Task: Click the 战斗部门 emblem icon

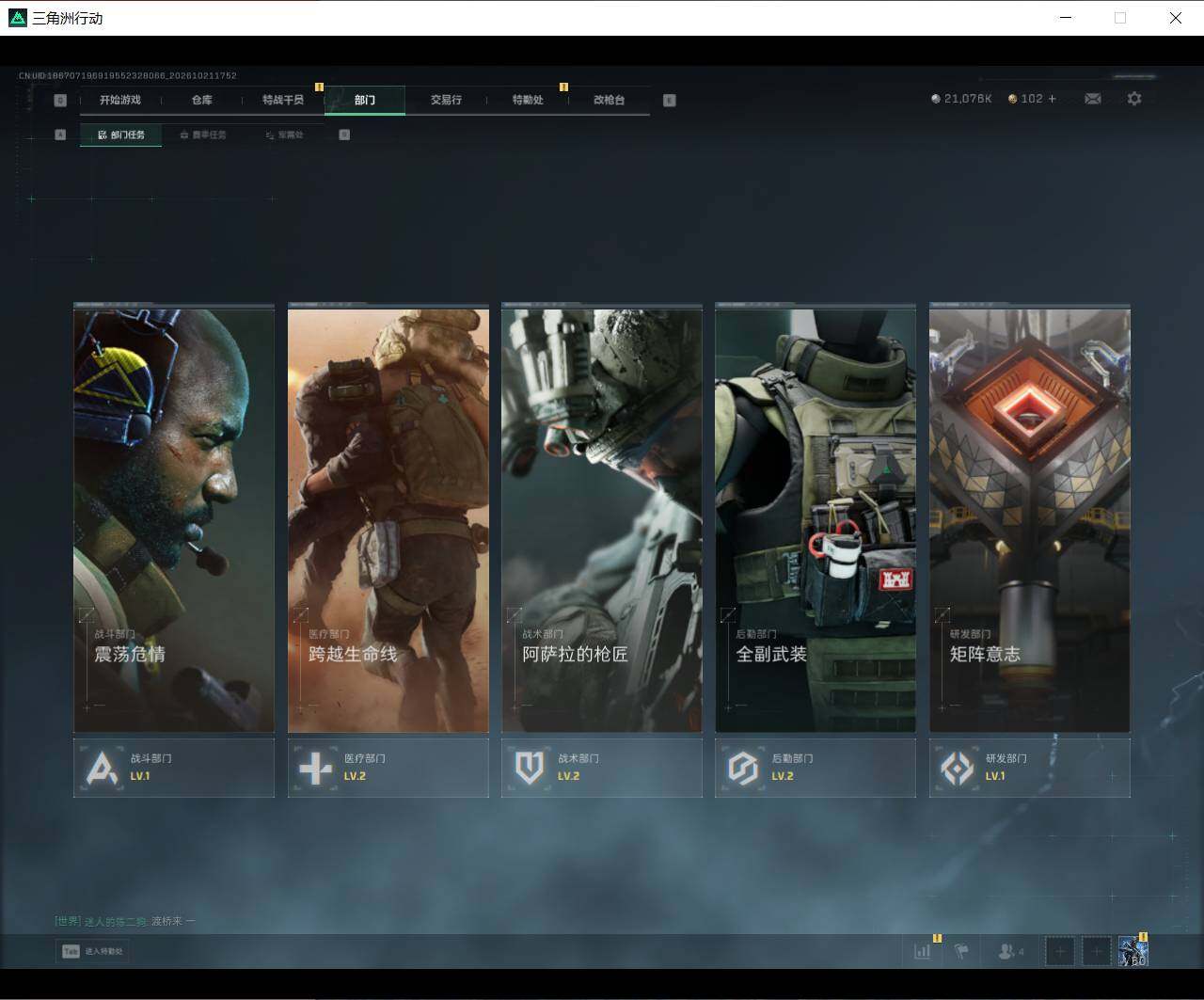Action: tap(102, 768)
